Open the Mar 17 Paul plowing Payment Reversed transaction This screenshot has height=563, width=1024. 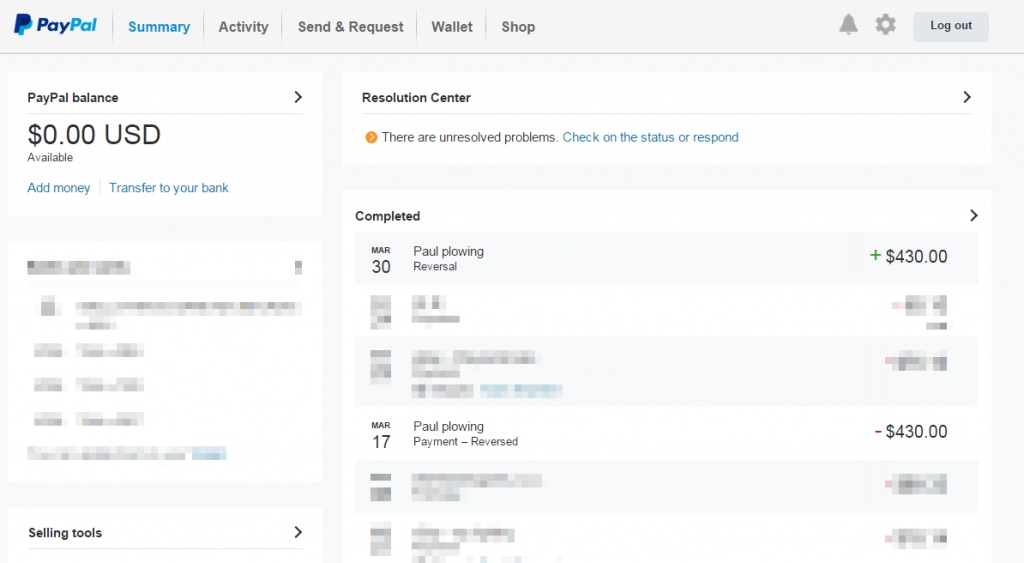666,433
